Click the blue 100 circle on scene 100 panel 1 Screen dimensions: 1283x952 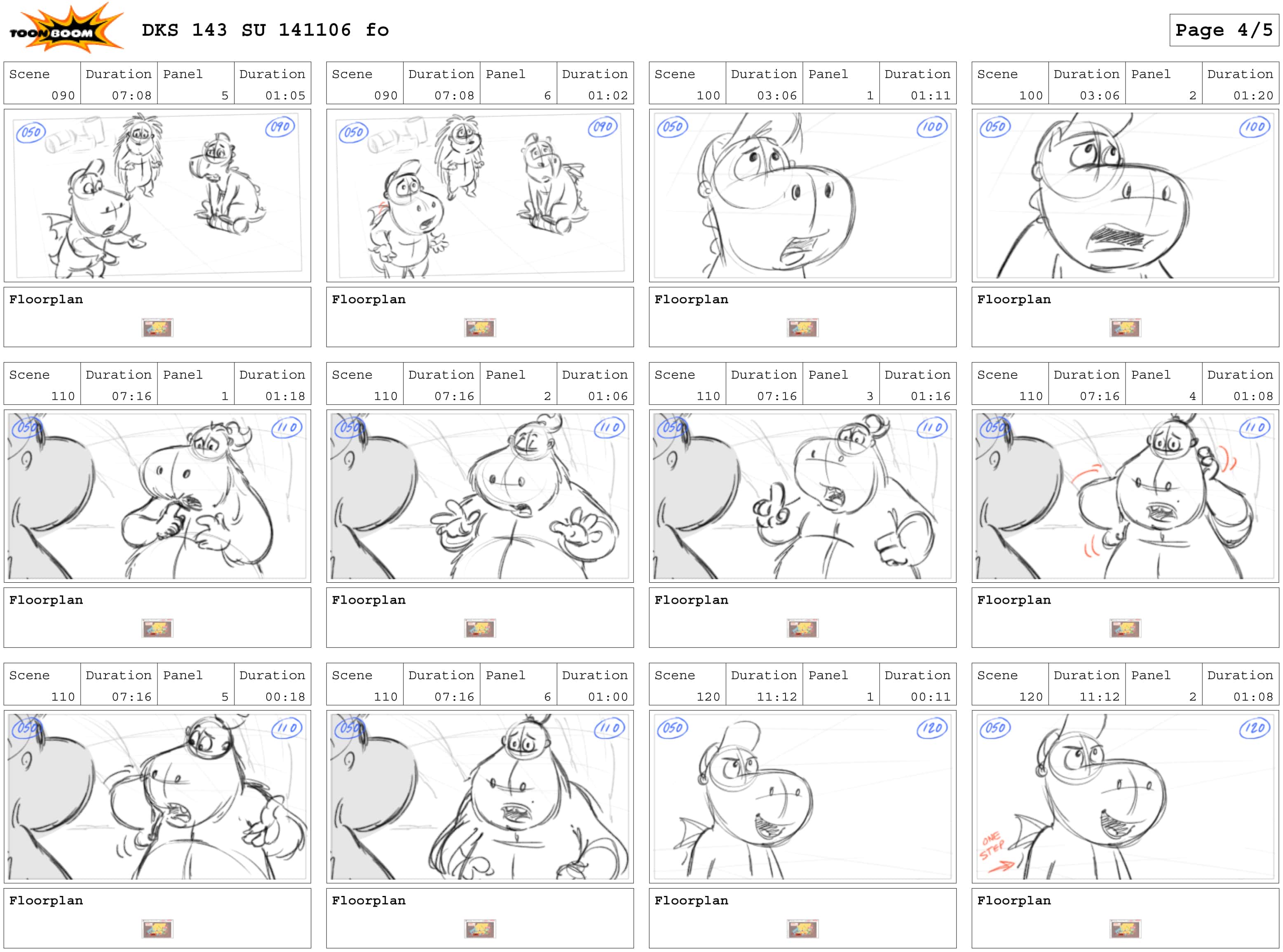tap(932, 127)
